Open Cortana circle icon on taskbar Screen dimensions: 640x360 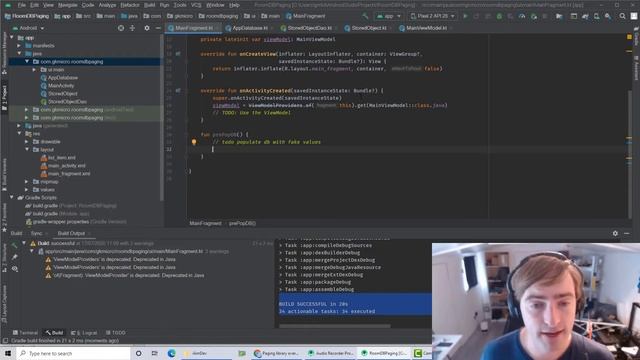(x=138, y=353)
